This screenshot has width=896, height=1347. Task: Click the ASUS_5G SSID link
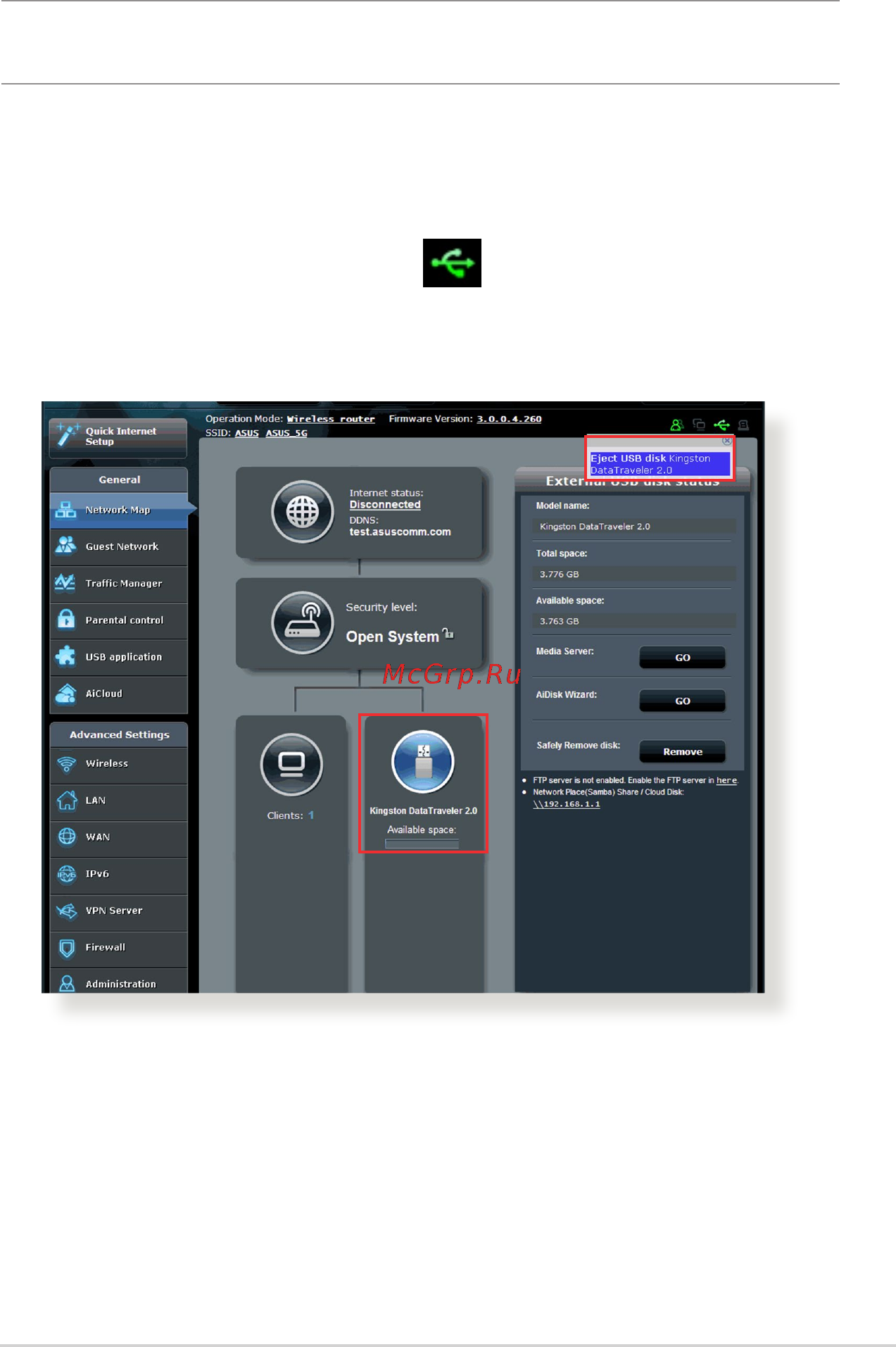point(286,433)
